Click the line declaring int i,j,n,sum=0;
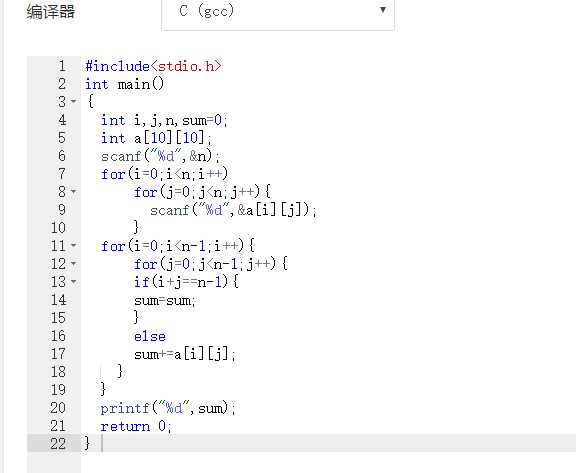Viewport: 576px width, 473px height. [164, 120]
